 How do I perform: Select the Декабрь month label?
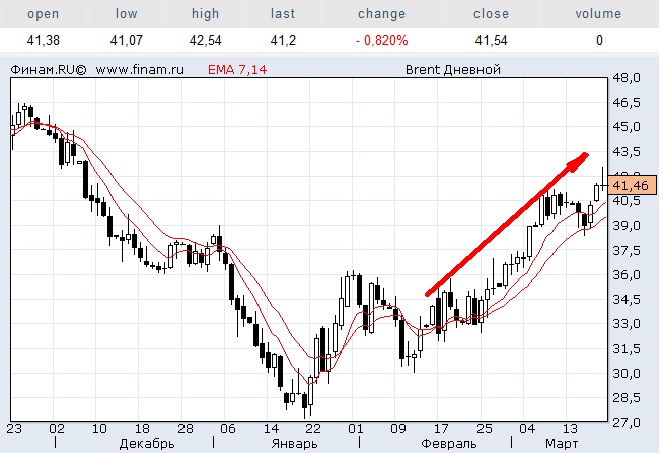(146, 442)
